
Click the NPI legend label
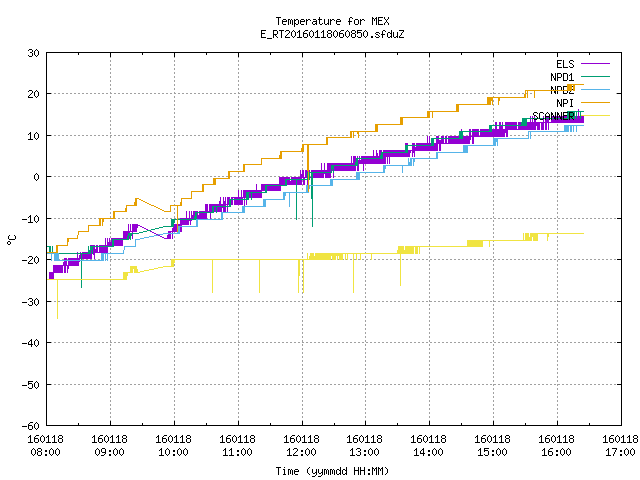(x=565, y=103)
